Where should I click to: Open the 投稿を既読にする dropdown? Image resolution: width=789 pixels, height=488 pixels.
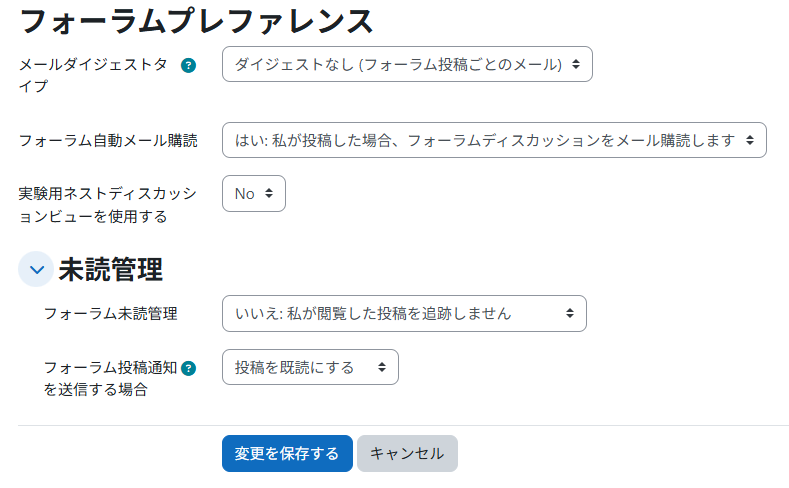310,367
